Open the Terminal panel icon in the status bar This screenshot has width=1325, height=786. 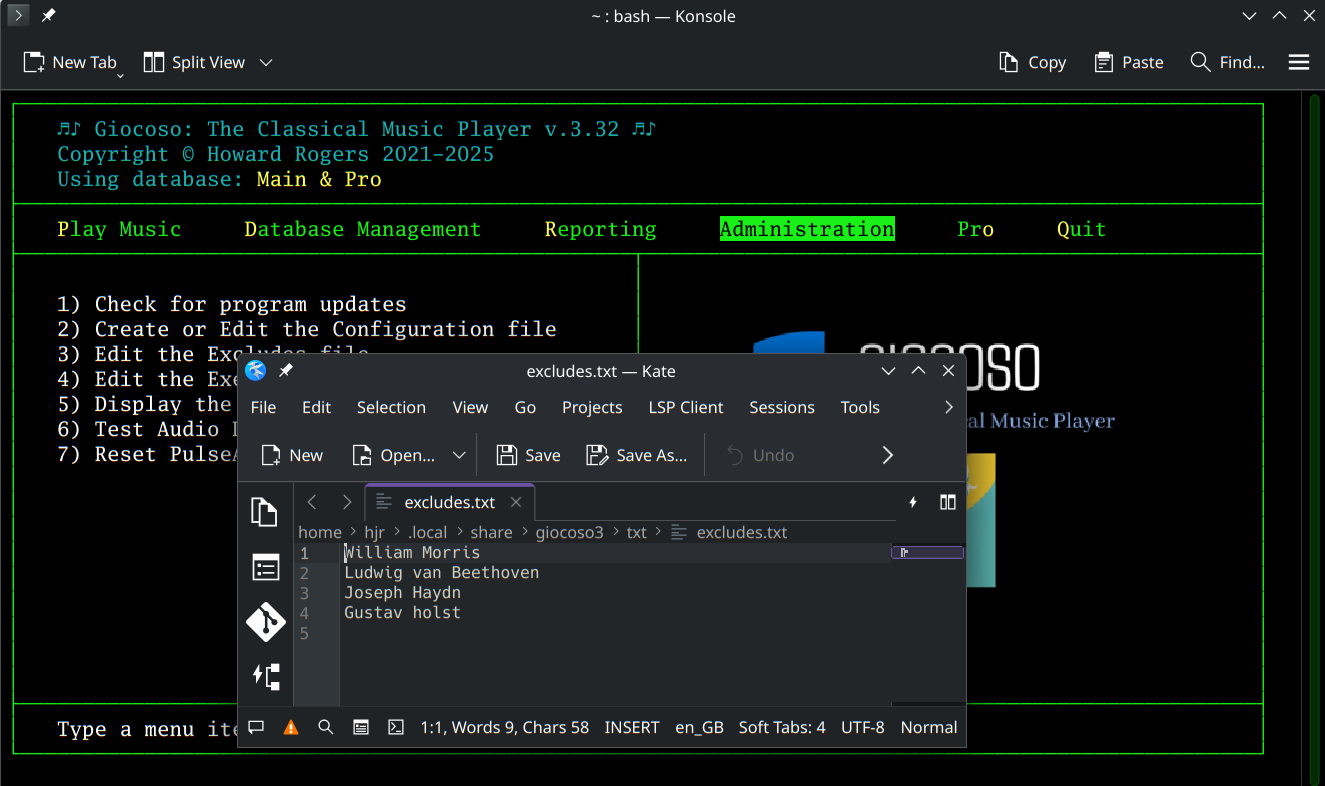click(395, 727)
